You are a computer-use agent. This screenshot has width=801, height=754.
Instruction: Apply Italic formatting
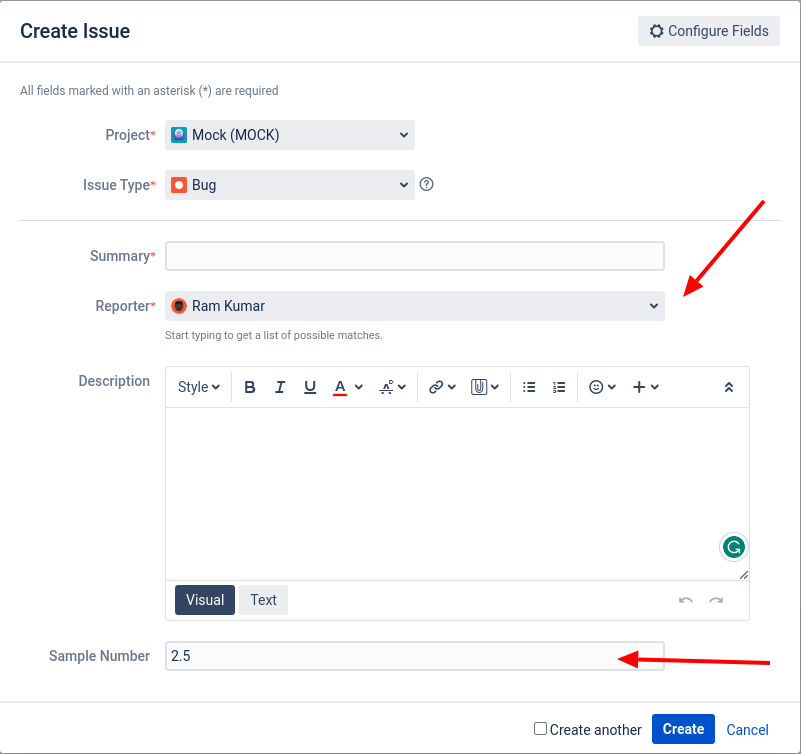pyautogui.click(x=279, y=387)
